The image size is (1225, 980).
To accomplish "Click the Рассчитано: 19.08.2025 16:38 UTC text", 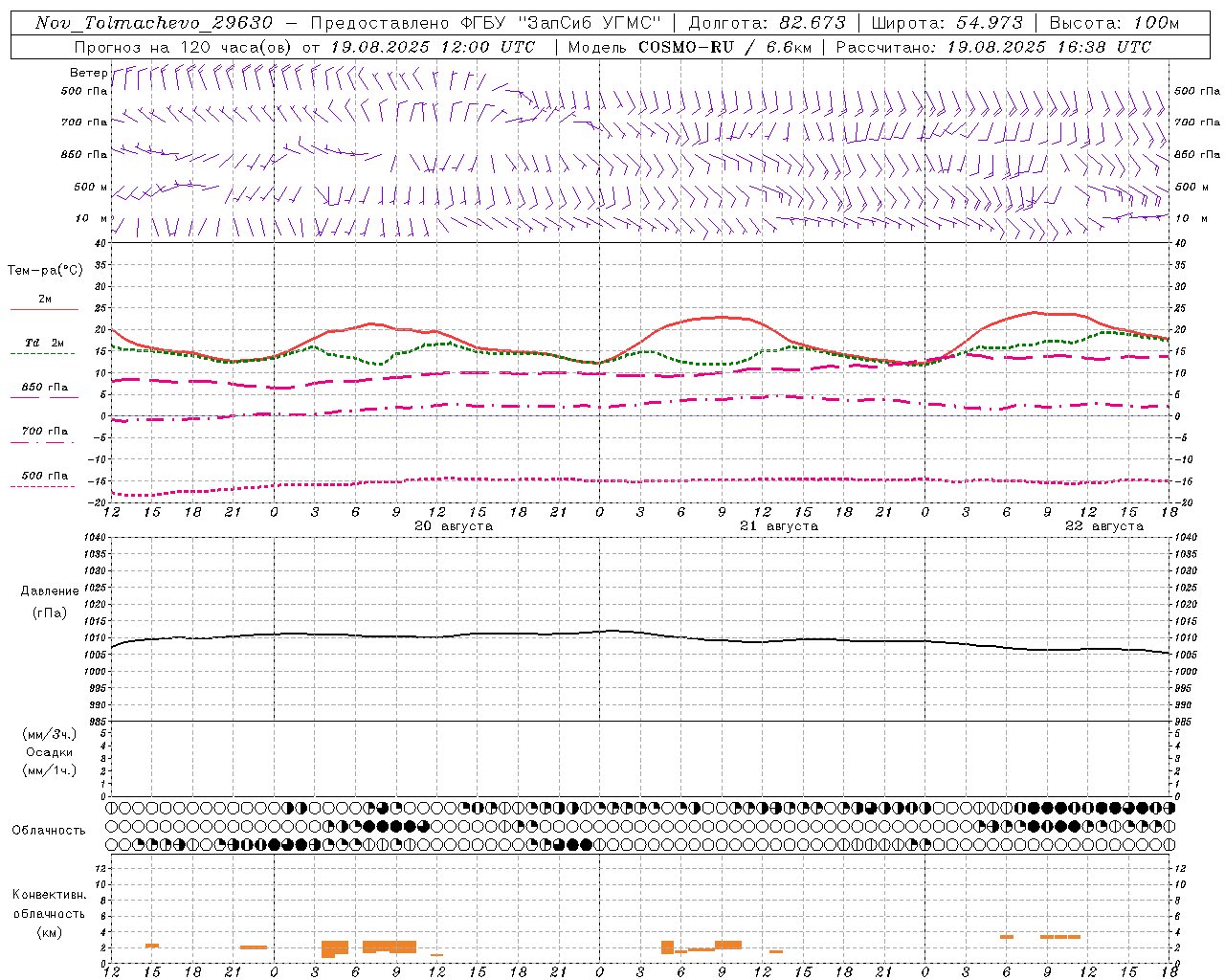I will click(993, 47).
